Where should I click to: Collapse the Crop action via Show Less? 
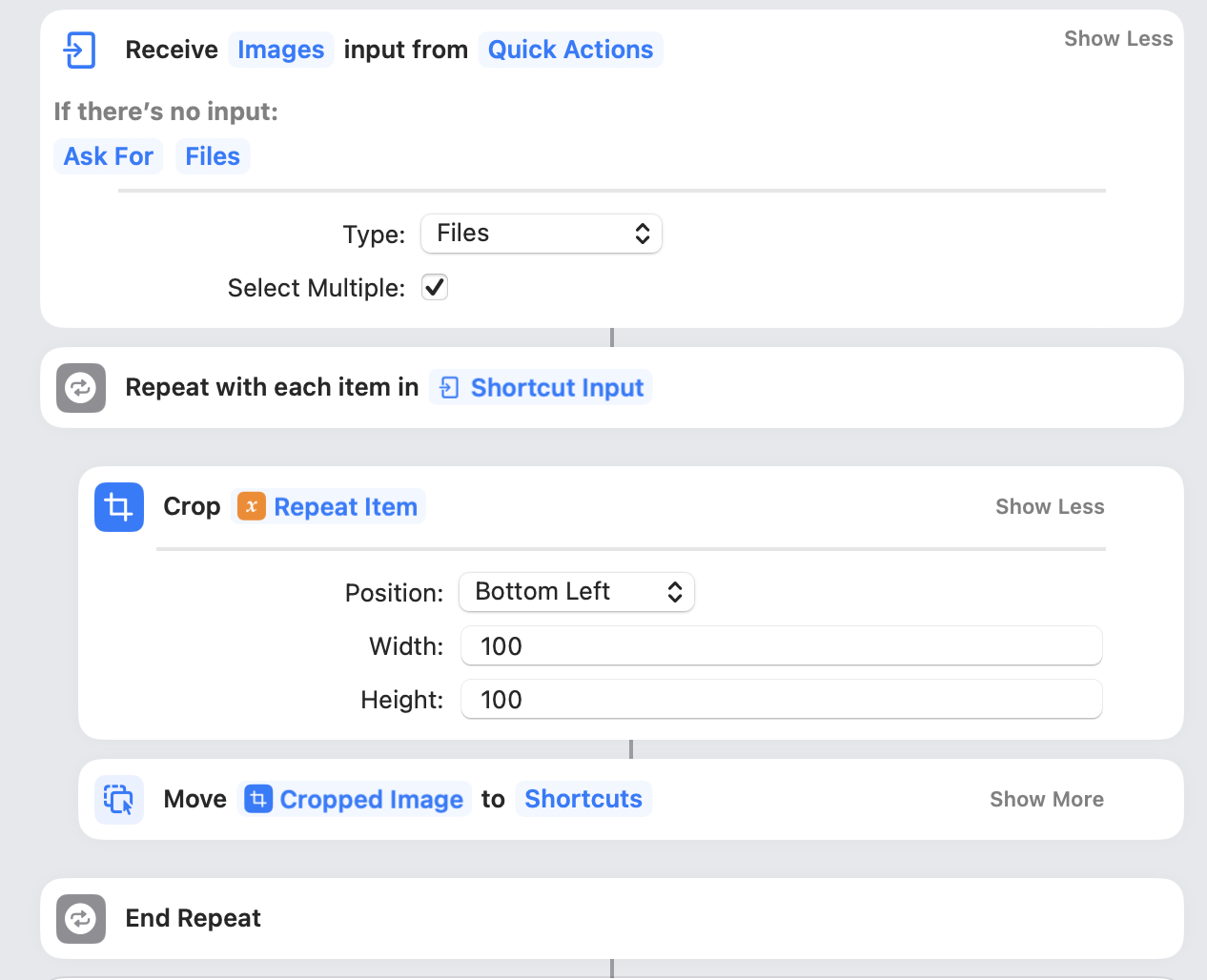(1049, 506)
